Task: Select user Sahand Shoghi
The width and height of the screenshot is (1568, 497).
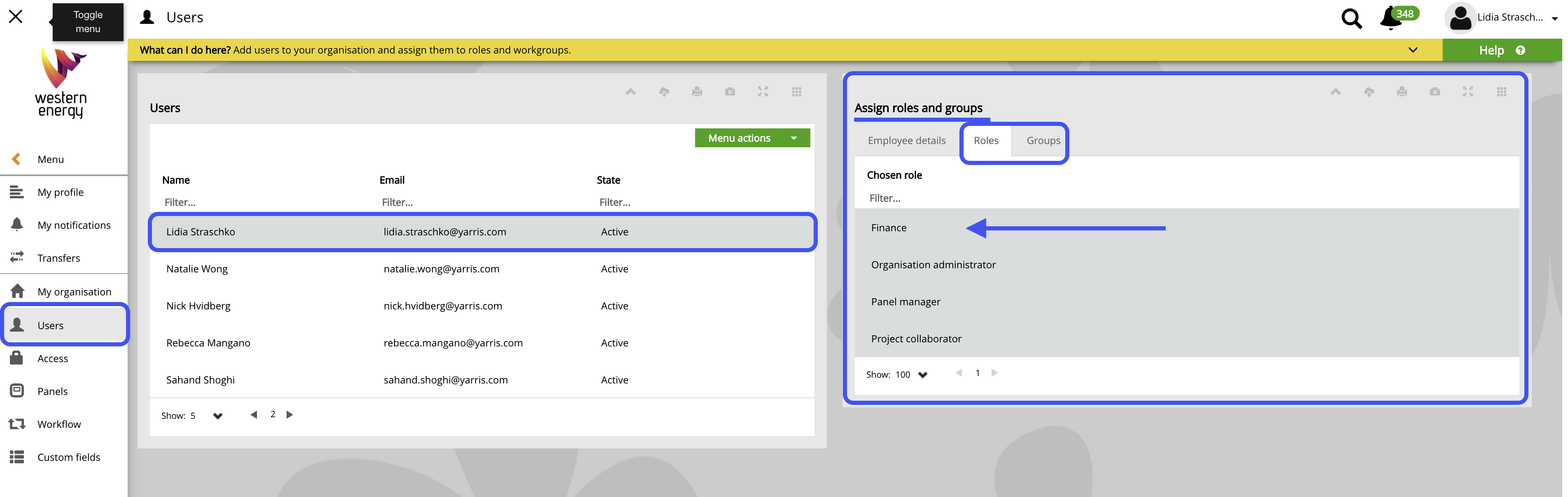Action: tap(200, 380)
